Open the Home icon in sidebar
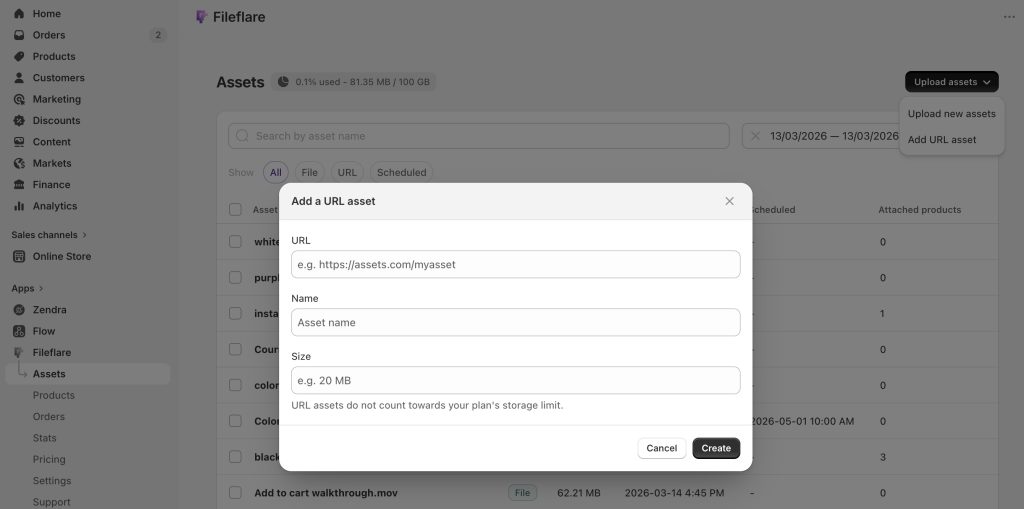 [19, 14]
